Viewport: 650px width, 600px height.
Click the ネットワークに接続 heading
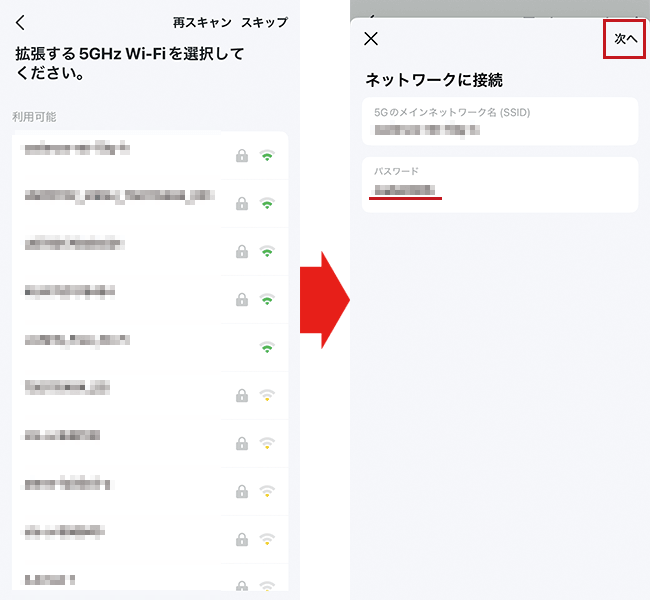point(434,80)
